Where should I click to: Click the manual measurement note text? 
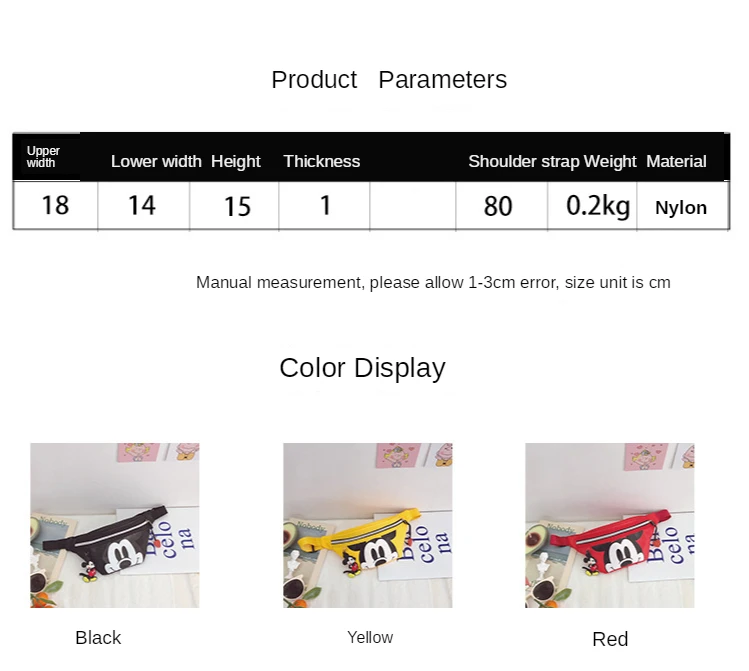[433, 282]
